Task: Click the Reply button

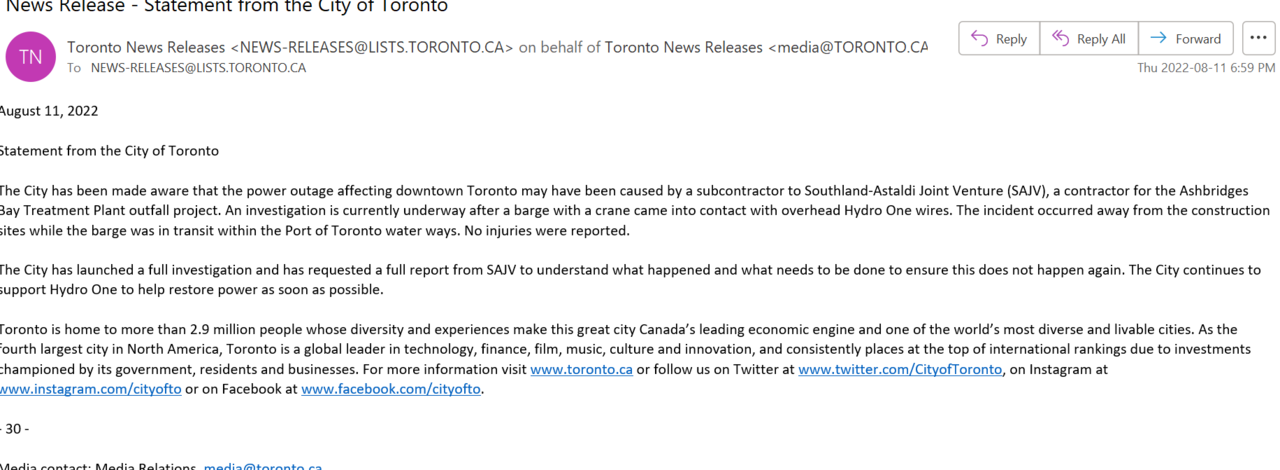Action: (999, 39)
